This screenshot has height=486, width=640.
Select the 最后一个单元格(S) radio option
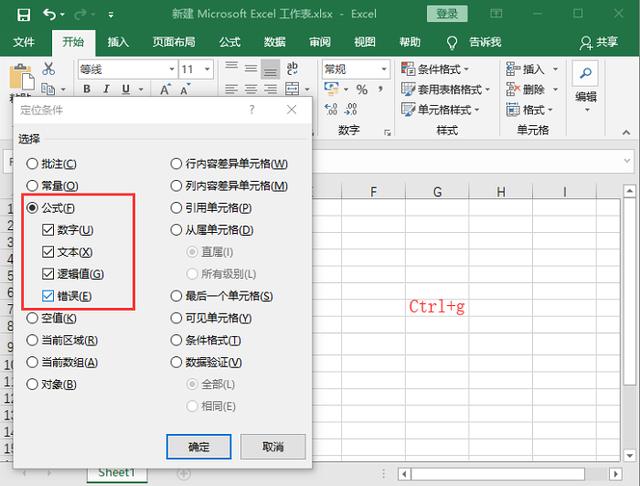tap(222, 296)
